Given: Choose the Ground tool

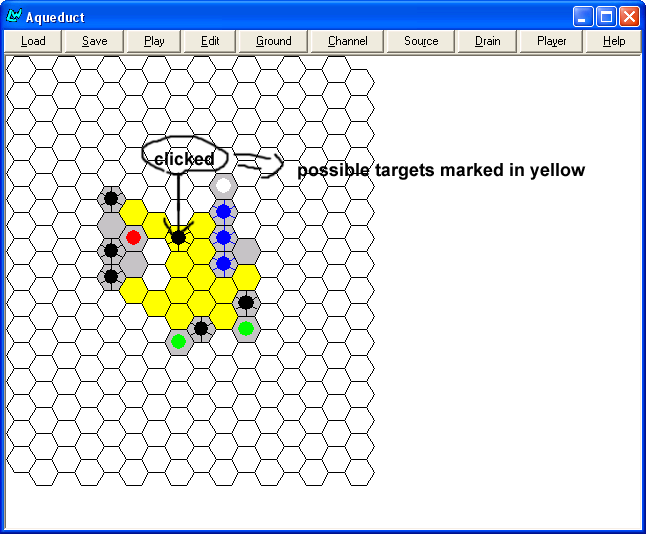Looking at the screenshot, I should pos(273,41).
